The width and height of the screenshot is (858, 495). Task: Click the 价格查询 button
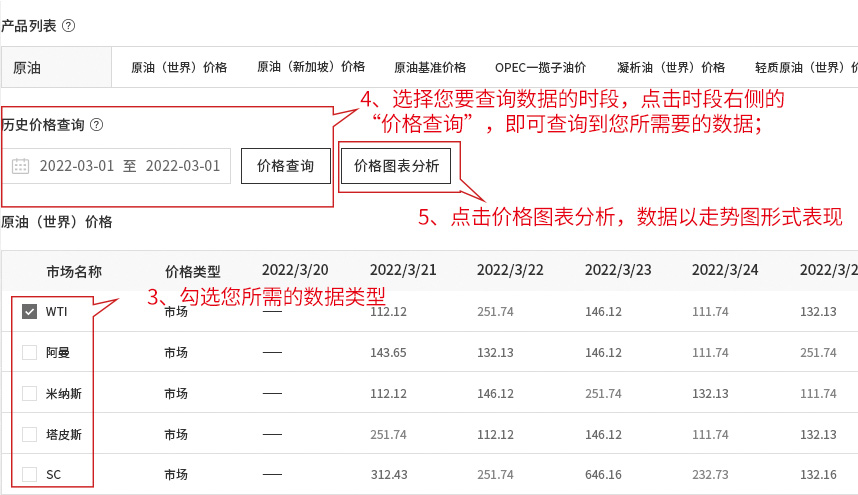click(x=285, y=166)
